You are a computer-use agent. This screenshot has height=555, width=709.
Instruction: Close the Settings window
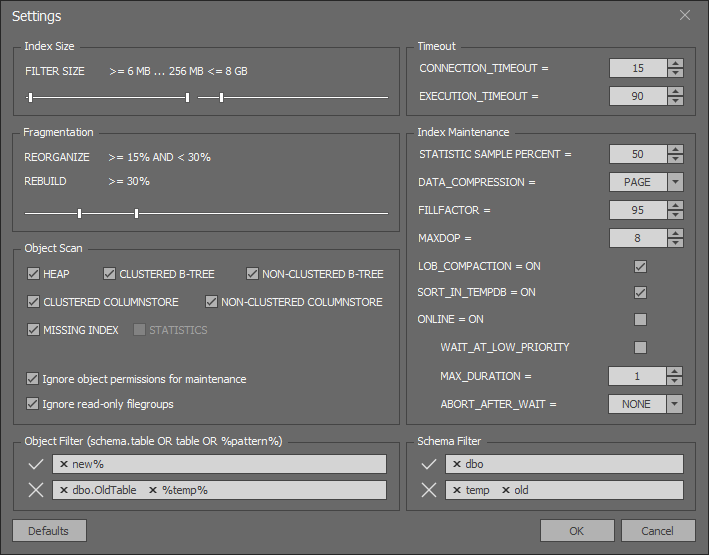(685, 15)
